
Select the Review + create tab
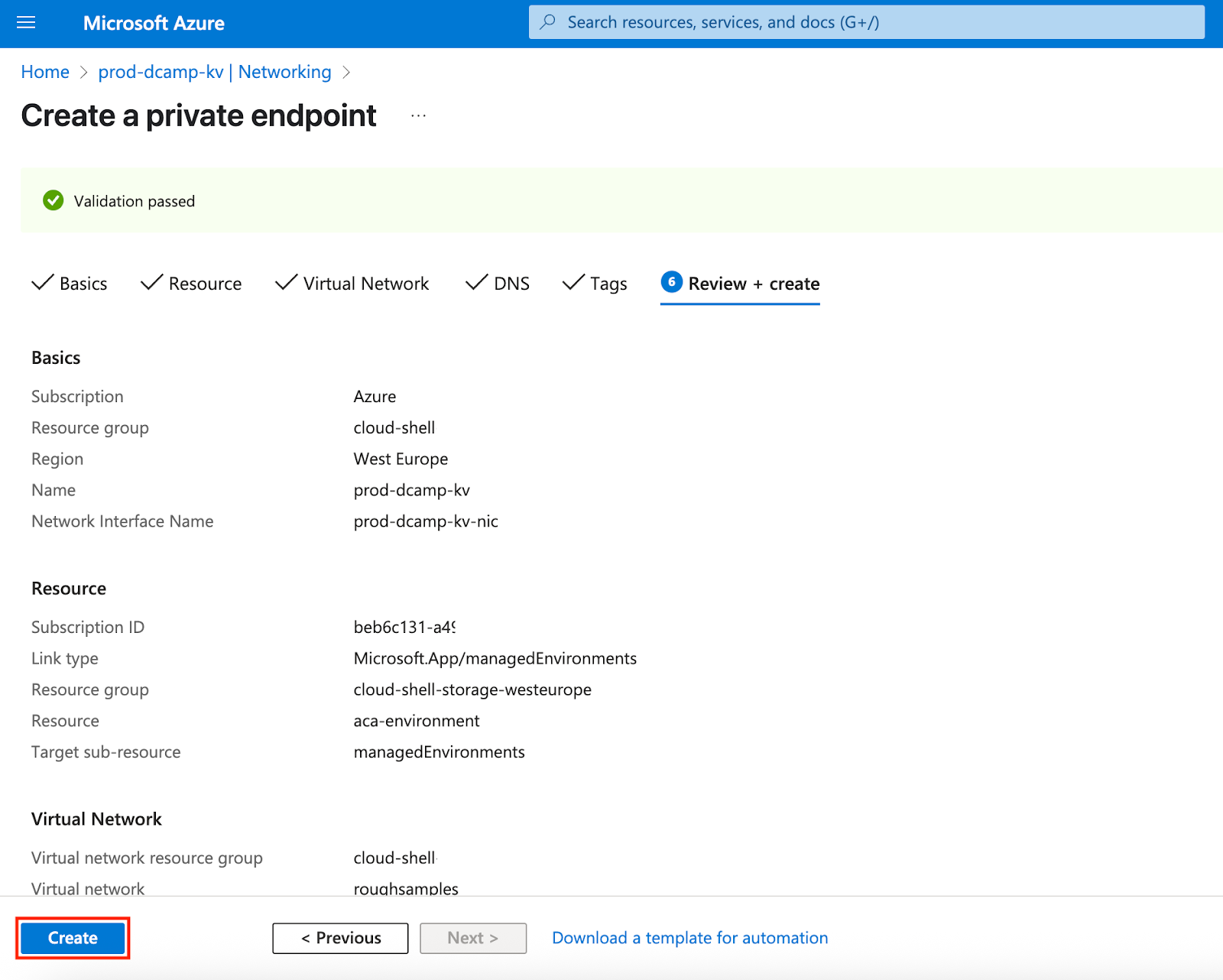pos(740,284)
